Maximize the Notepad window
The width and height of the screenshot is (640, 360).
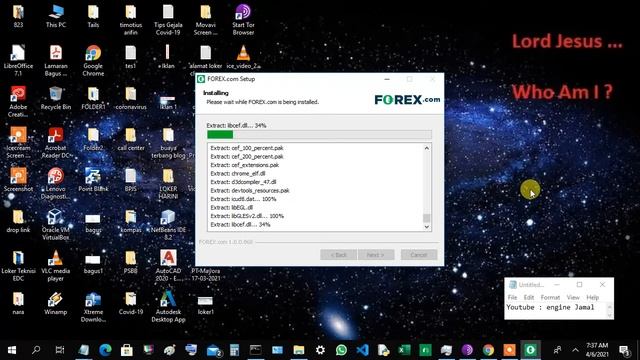tap(579, 284)
